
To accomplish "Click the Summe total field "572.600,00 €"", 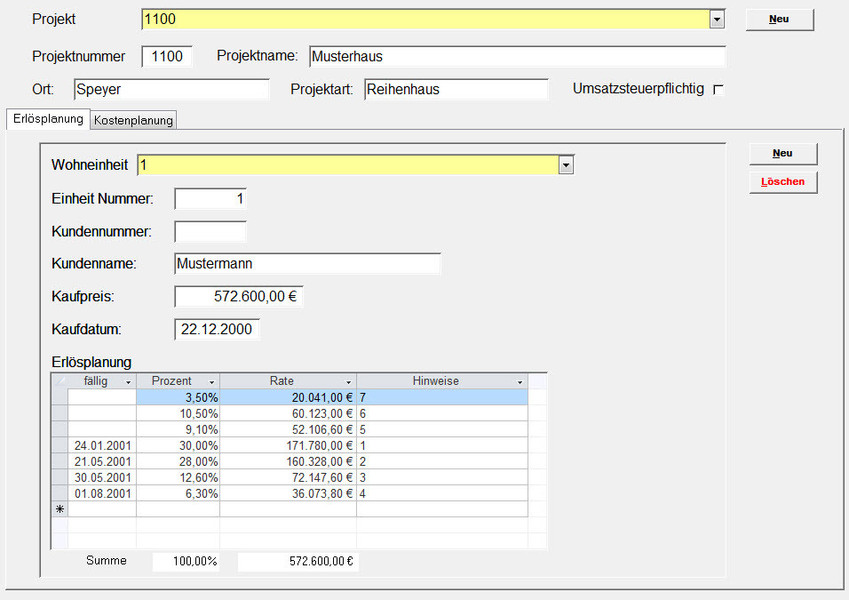I will 298,562.
